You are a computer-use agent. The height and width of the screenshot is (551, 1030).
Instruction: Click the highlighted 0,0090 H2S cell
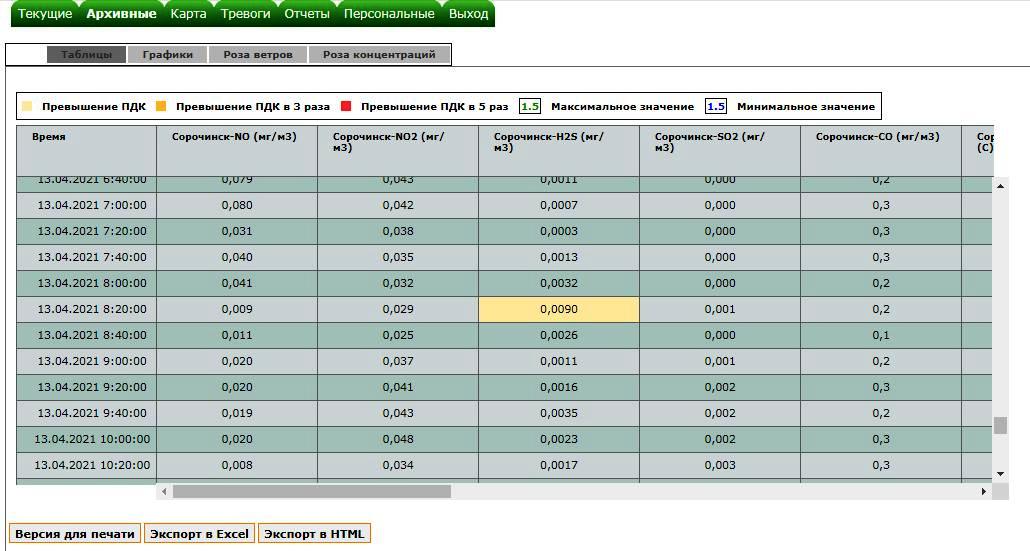(x=558, y=310)
